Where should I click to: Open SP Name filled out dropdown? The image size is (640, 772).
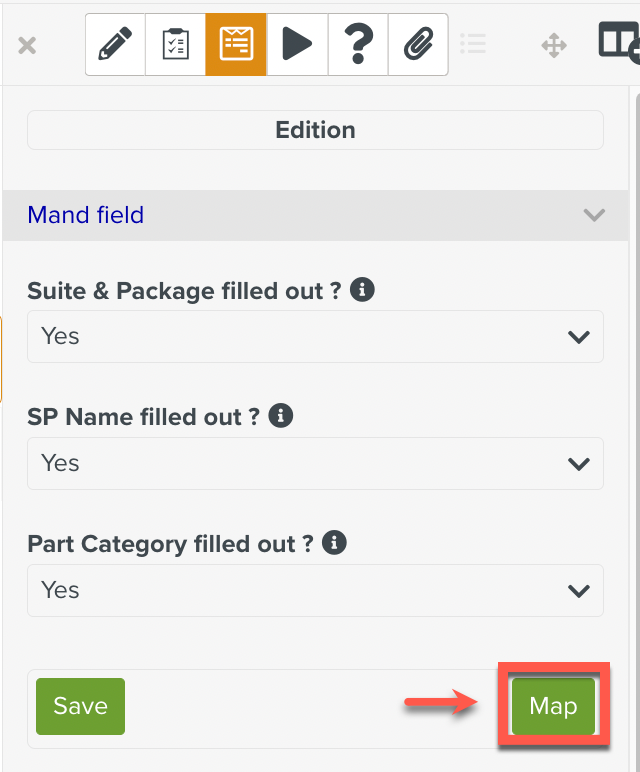[x=315, y=463]
